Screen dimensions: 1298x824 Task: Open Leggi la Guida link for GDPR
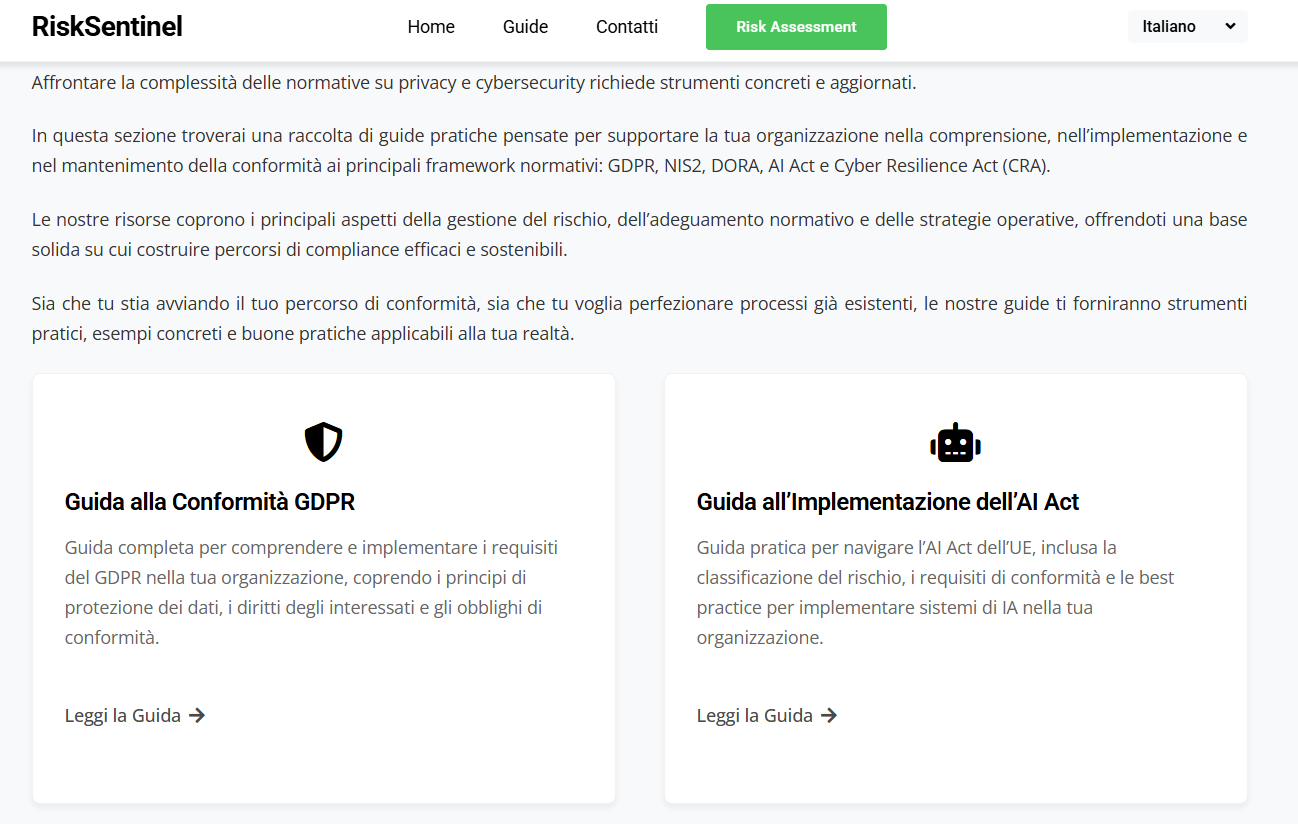(x=123, y=715)
